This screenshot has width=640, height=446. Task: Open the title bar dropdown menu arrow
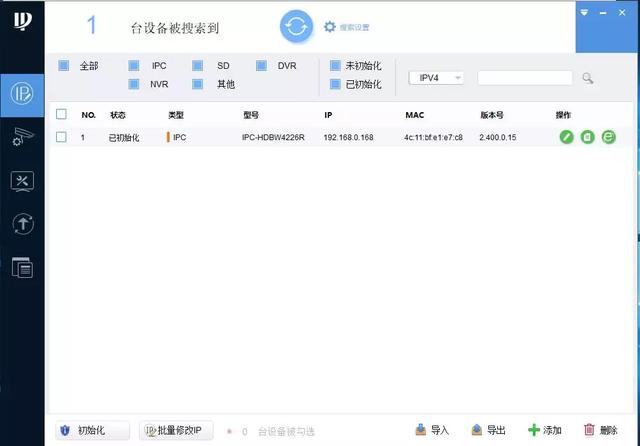point(584,13)
